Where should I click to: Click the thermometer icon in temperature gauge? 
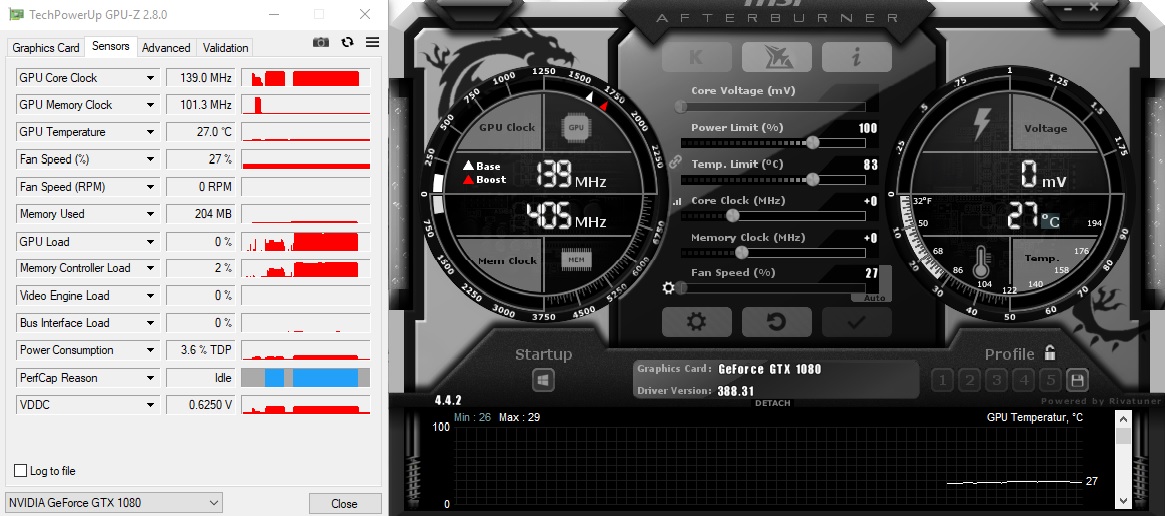click(x=981, y=260)
